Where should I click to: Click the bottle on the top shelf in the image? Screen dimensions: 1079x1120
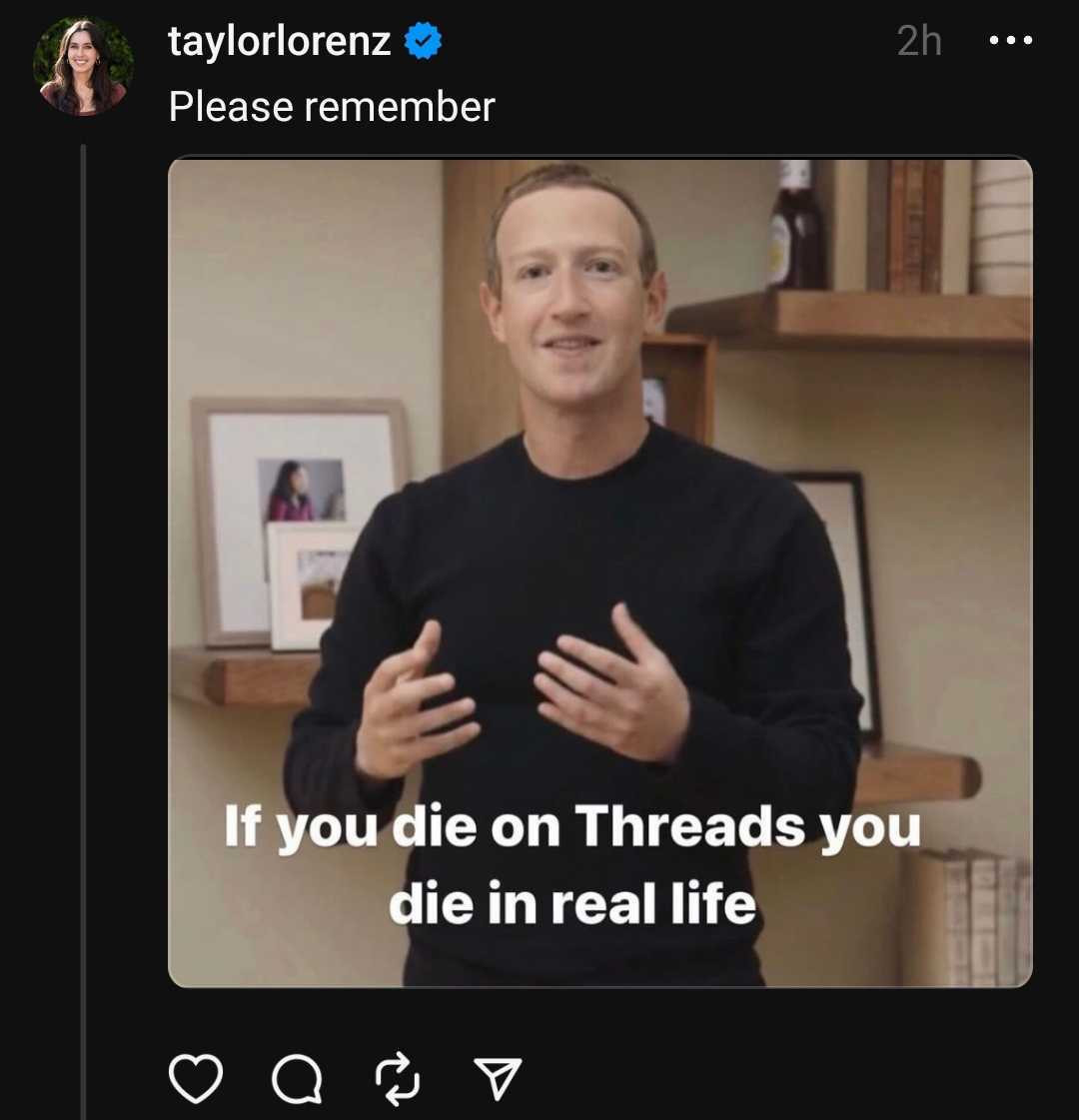click(x=794, y=224)
